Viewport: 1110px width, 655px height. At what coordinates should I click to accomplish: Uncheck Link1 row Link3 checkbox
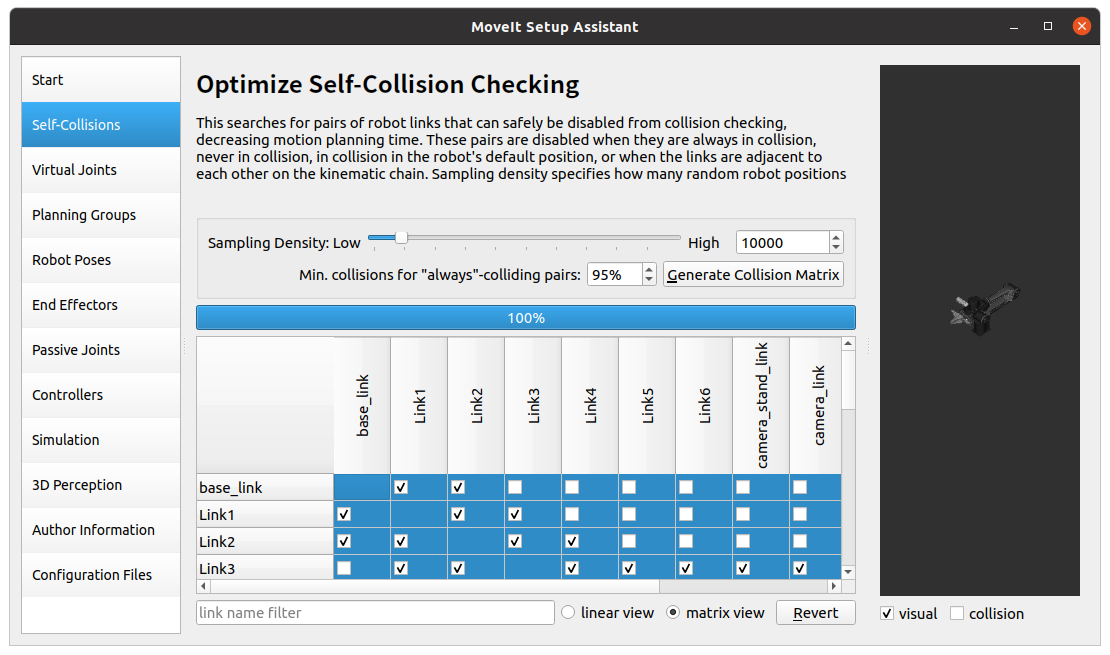click(x=515, y=514)
